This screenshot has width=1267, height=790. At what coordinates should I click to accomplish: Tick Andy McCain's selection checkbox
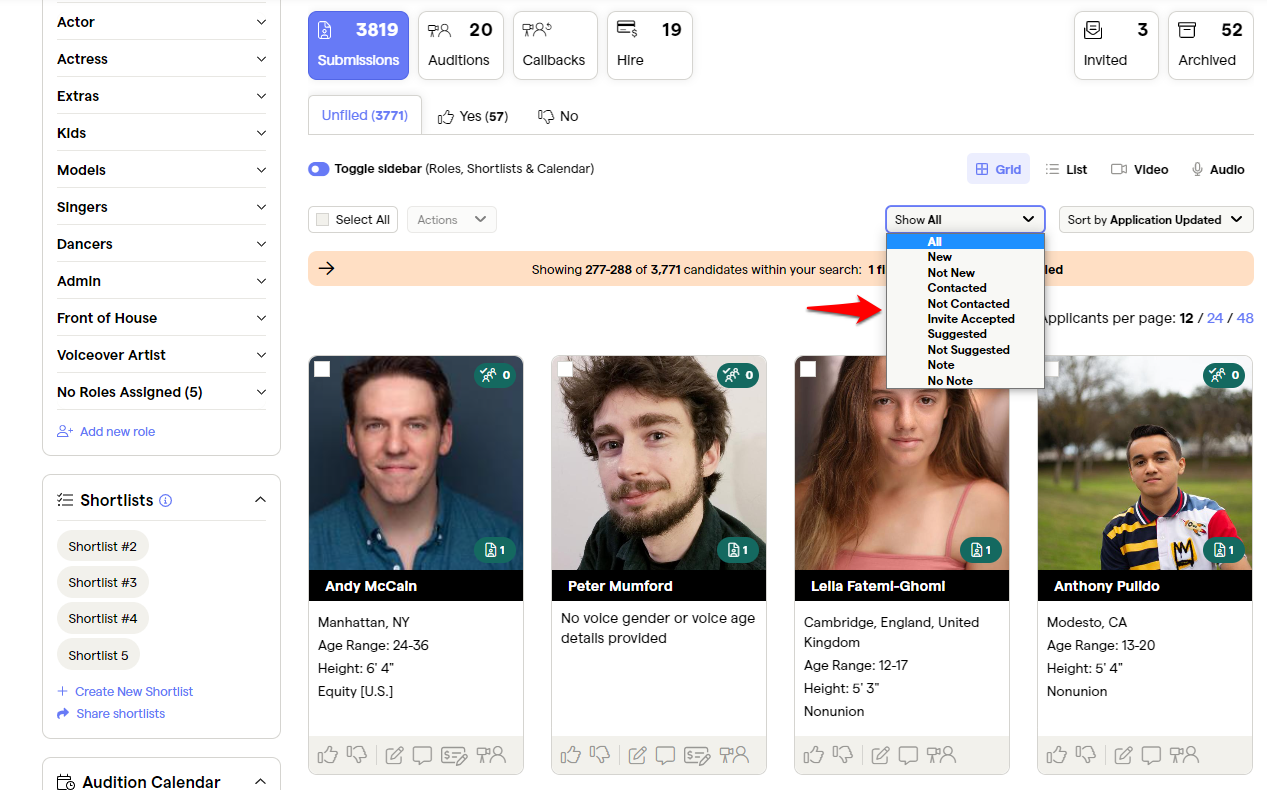(322, 370)
